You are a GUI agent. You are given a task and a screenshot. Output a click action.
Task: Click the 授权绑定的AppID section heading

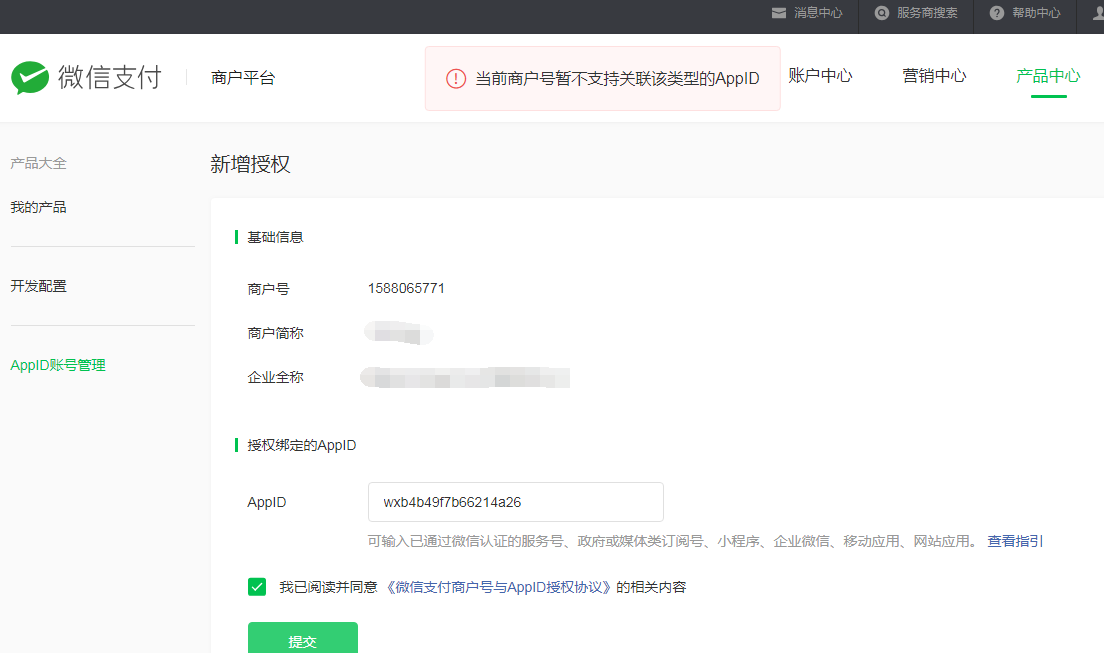(x=301, y=445)
